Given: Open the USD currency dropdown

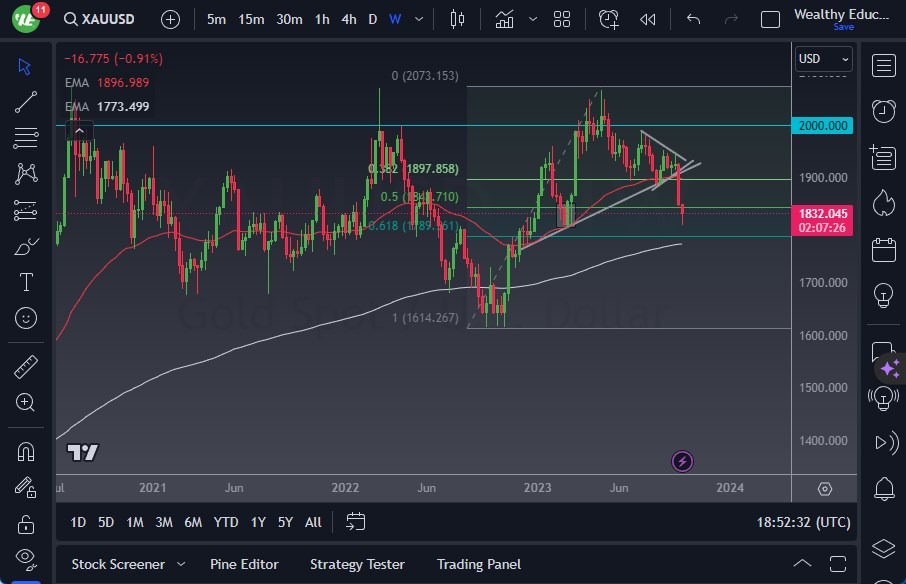Looking at the screenshot, I should click(x=823, y=59).
